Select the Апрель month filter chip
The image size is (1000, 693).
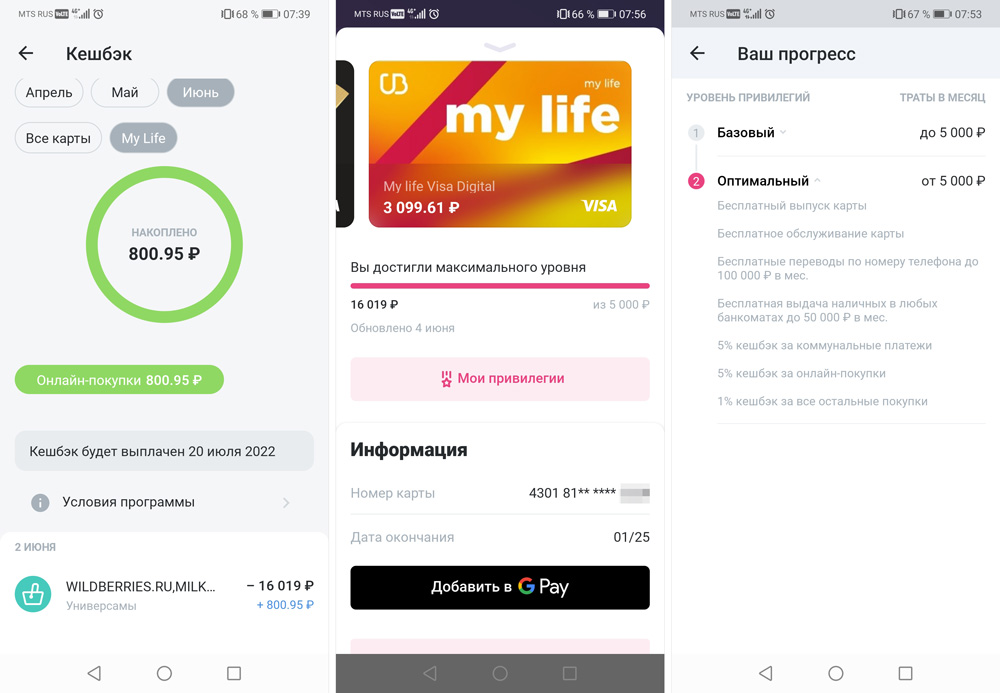click(49, 92)
